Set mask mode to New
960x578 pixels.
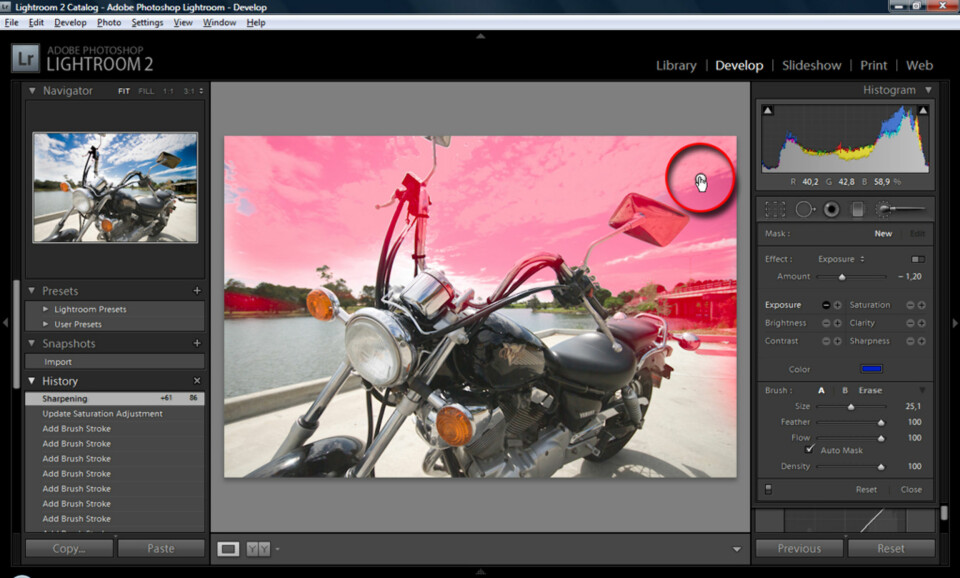[x=883, y=233]
